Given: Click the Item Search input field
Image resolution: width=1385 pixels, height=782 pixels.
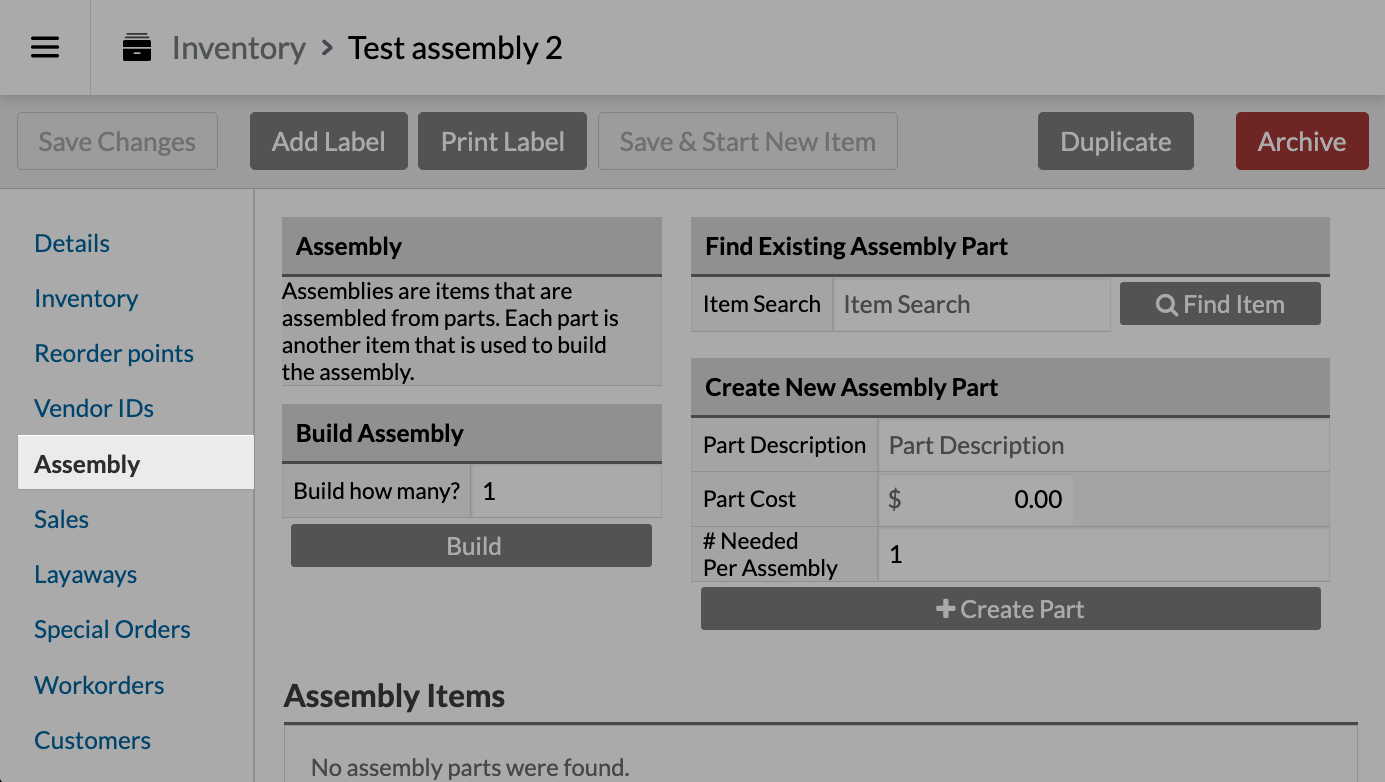Looking at the screenshot, I should tap(971, 304).
